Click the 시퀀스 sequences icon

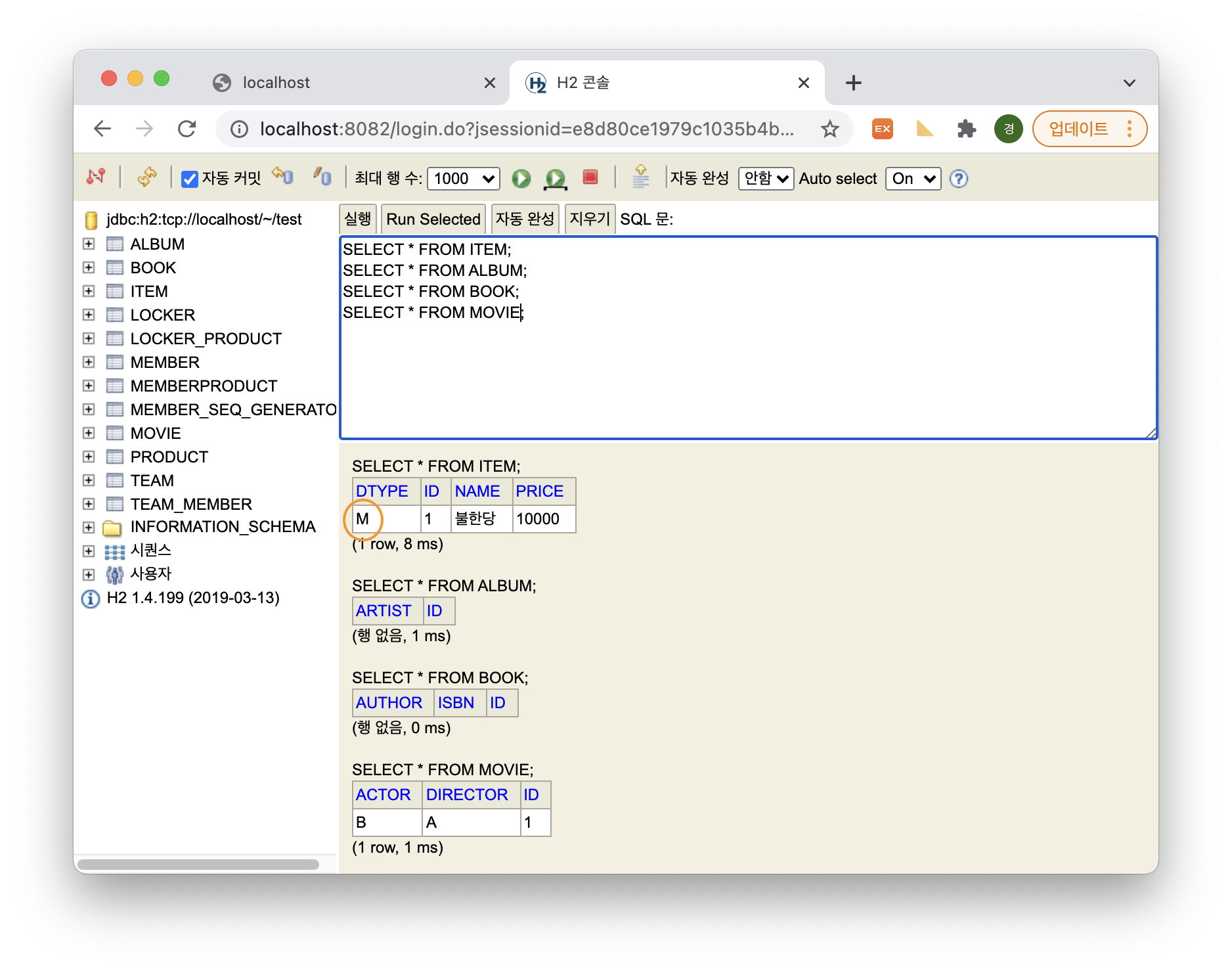(x=115, y=551)
